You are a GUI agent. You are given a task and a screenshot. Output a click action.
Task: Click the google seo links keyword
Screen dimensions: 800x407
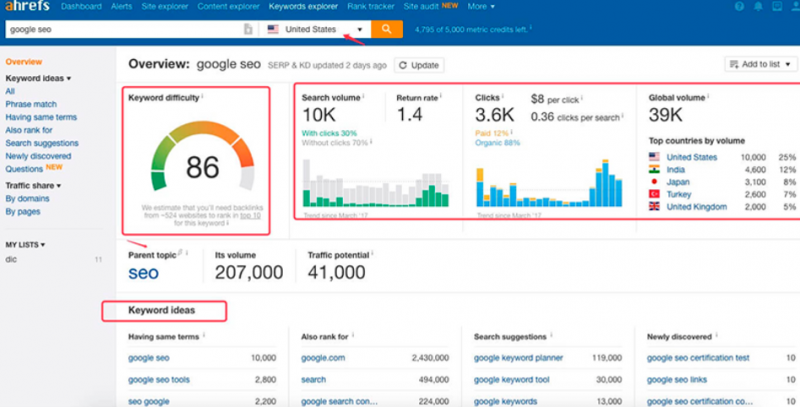tap(677, 379)
